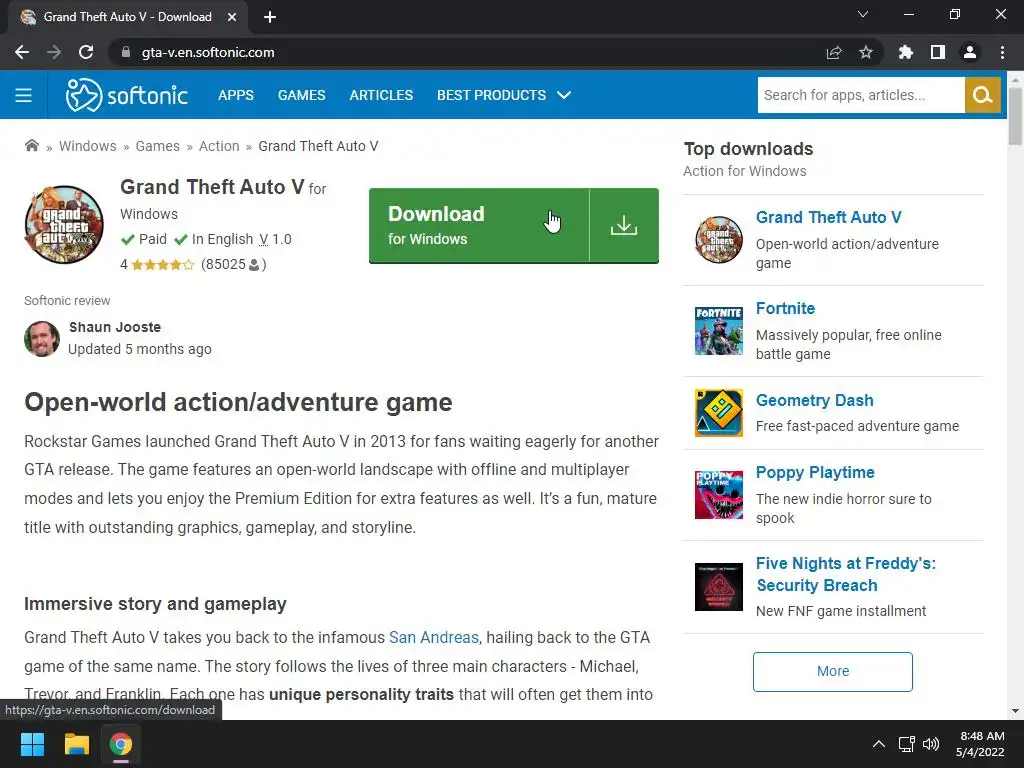The height and width of the screenshot is (768, 1024).
Task: Select the Grand Theft Auto V browser tab
Action: click(x=128, y=17)
